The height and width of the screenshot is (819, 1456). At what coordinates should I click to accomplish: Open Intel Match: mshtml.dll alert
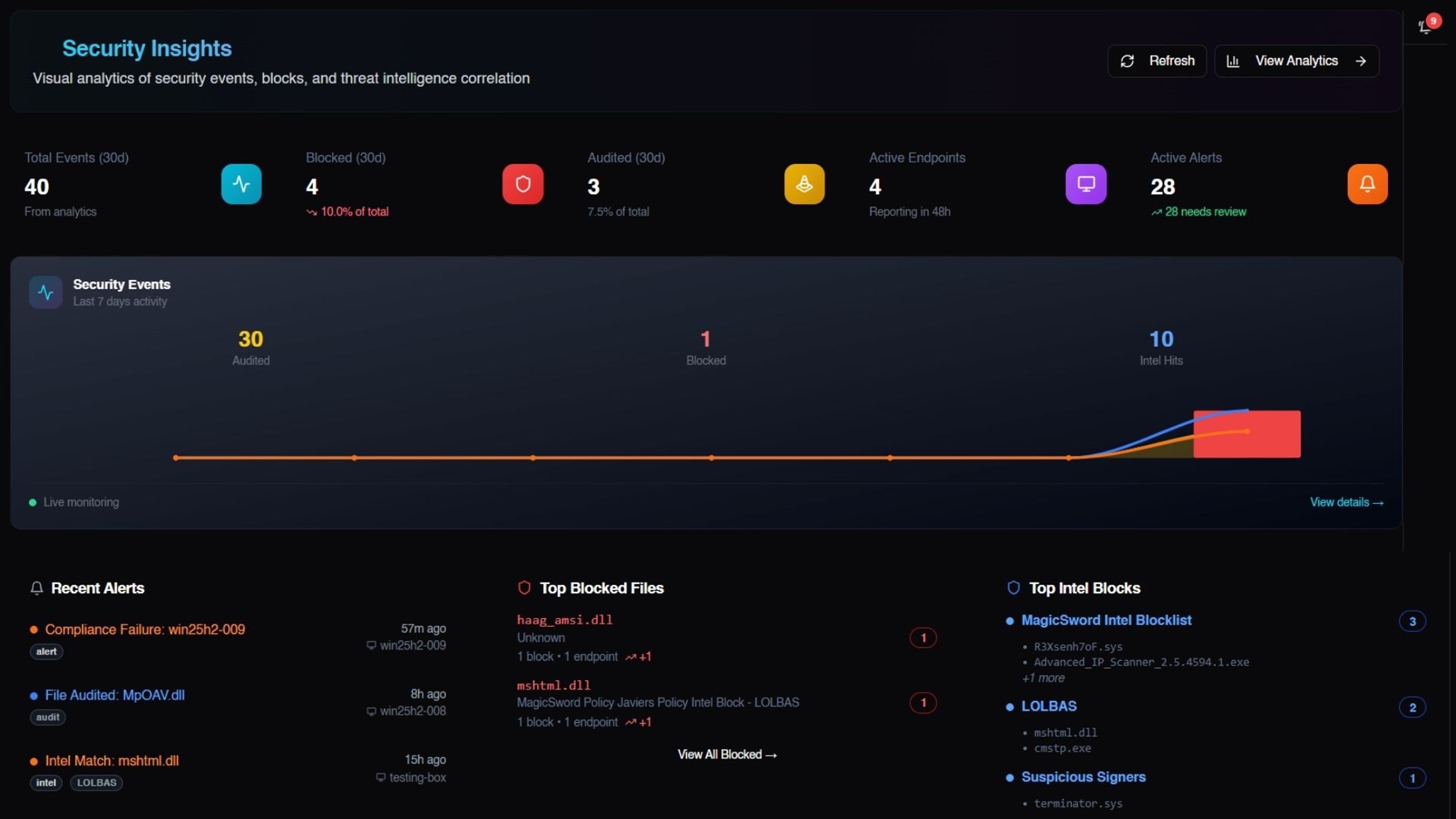[112, 760]
